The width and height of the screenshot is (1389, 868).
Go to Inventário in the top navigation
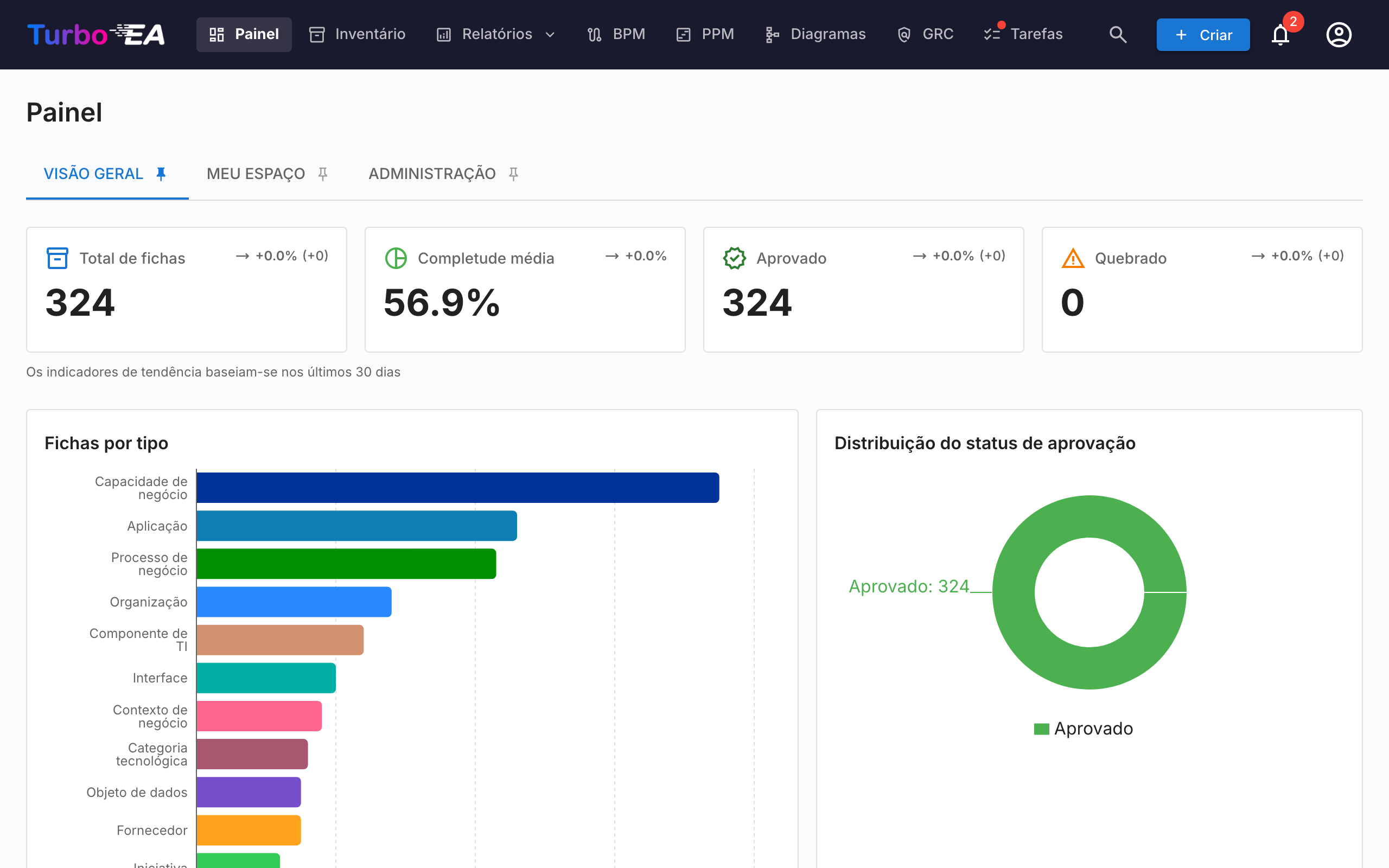[357, 34]
